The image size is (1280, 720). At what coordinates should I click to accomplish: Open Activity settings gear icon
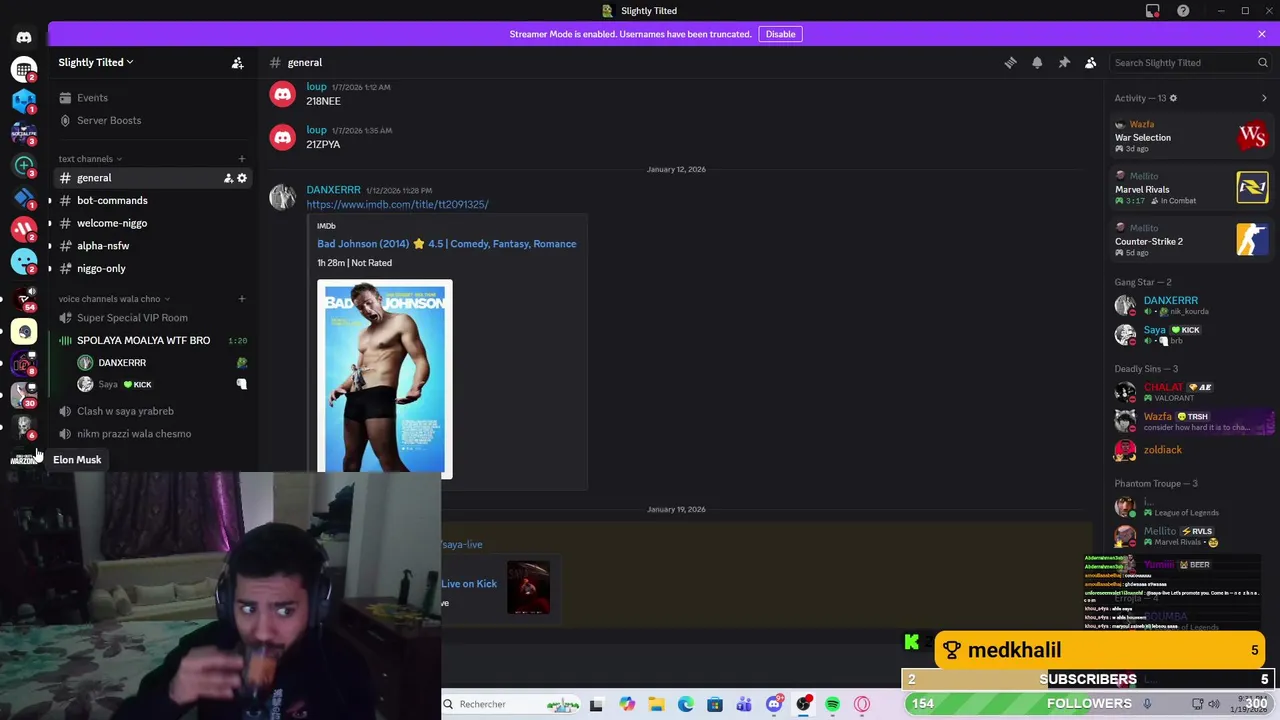[1173, 98]
